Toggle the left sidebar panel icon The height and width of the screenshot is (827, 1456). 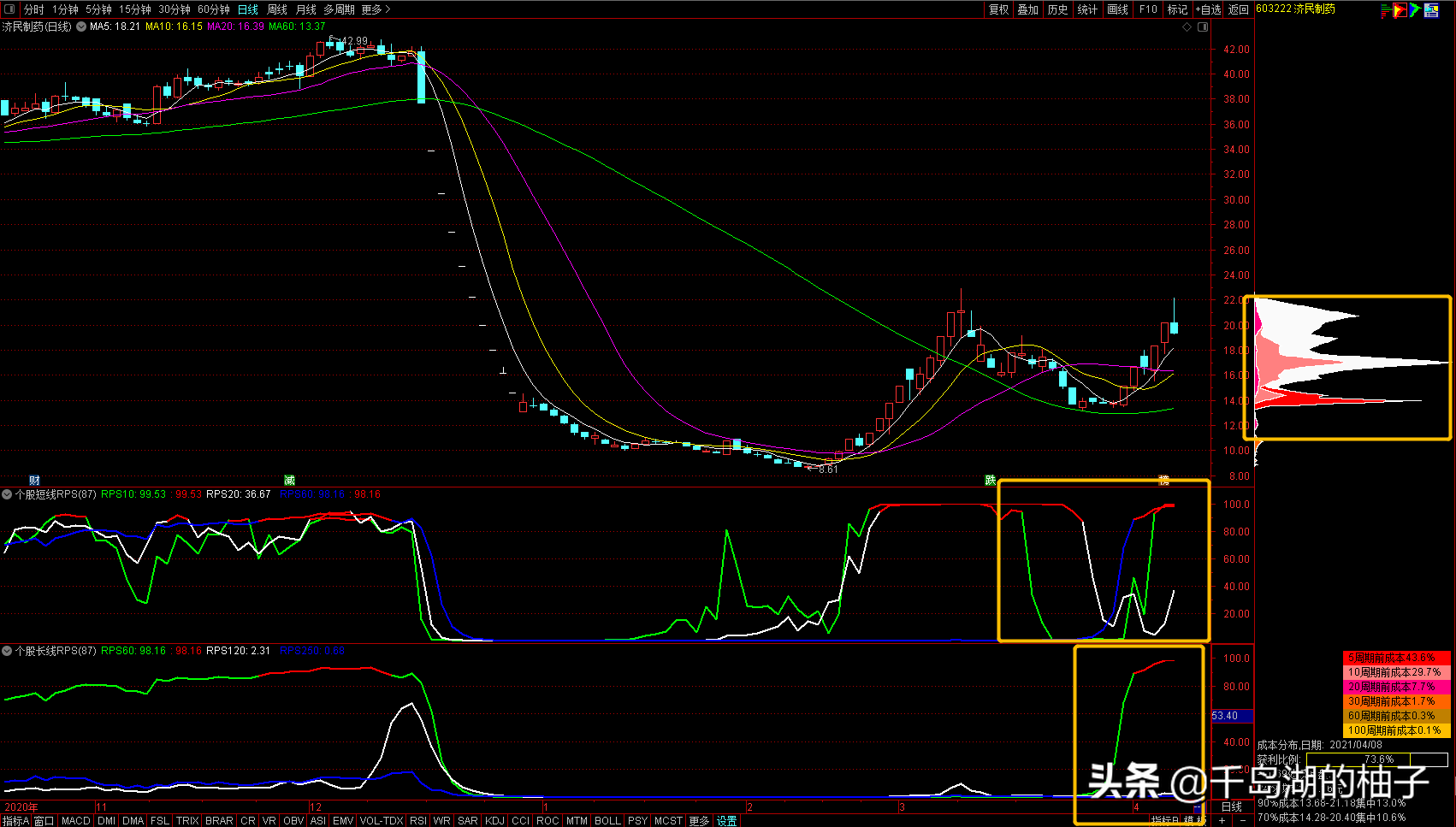tap(9, 9)
